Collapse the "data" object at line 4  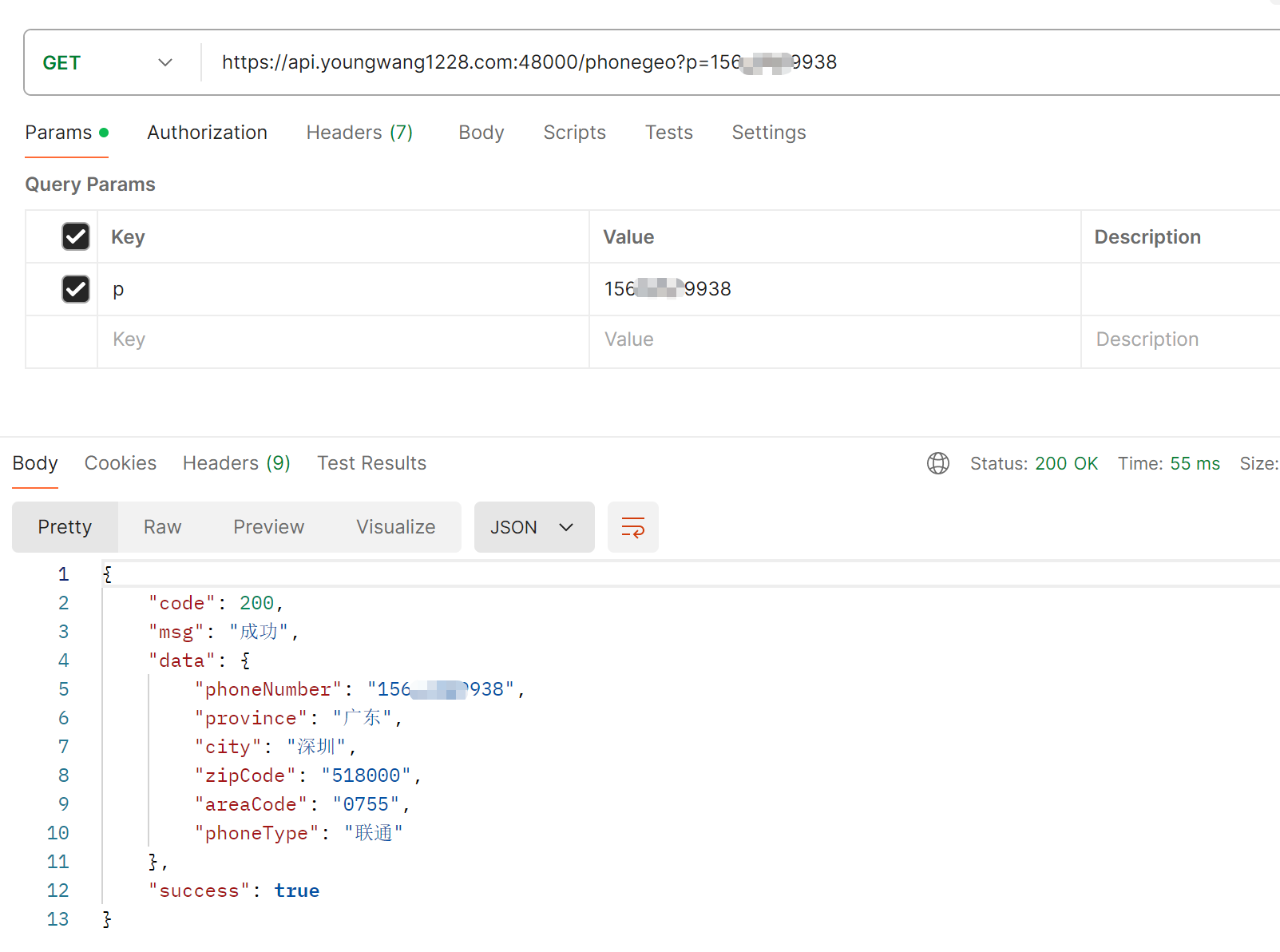pyautogui.click(x=245, y=660)
